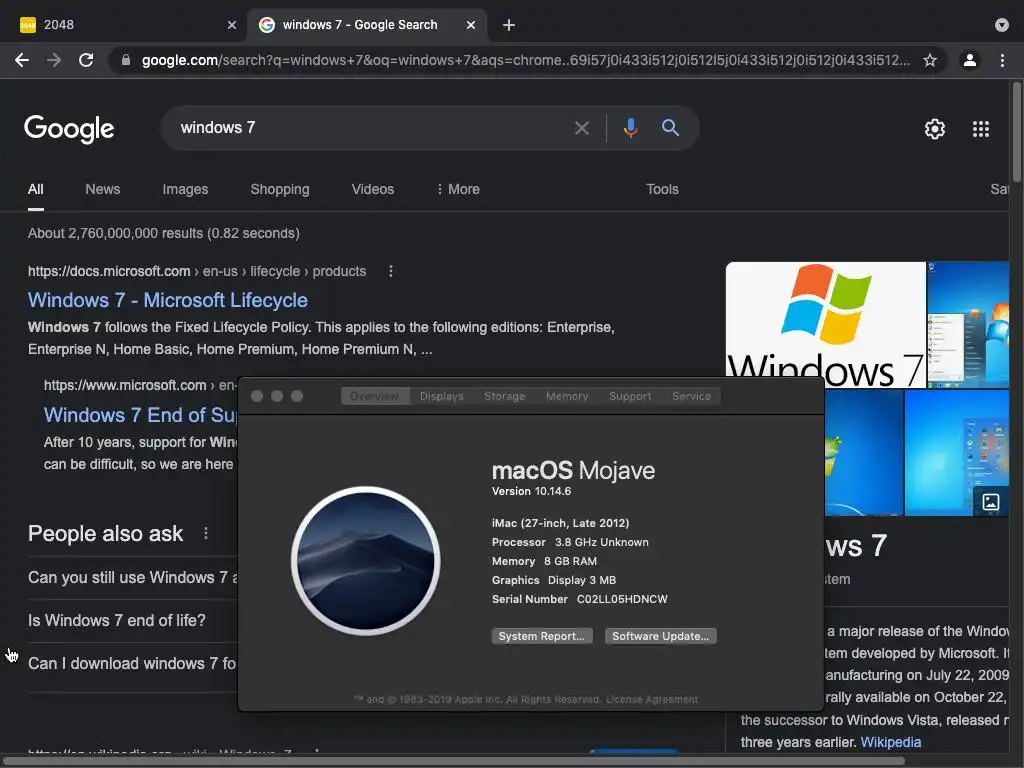
Task: Click the Google logo
Action: [69, 129]
